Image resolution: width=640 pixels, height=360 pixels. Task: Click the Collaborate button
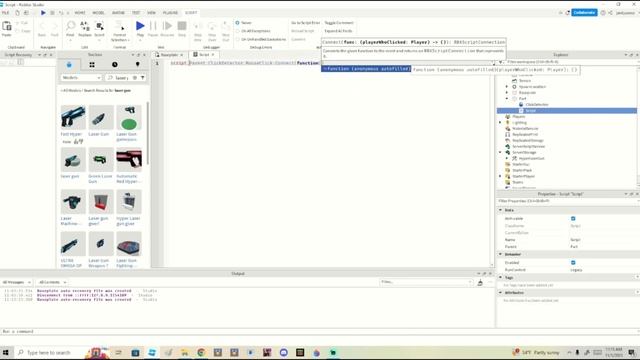click(x=584, y=13)
